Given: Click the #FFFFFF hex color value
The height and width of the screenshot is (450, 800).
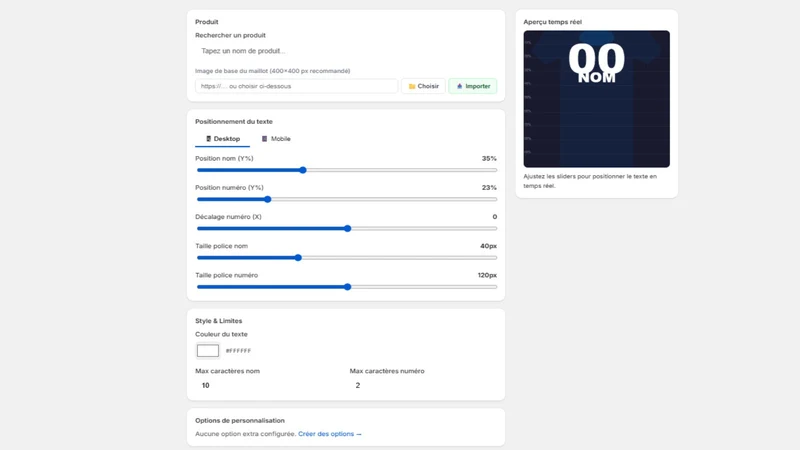Looking at the screenshot, I should click(238, 351).
